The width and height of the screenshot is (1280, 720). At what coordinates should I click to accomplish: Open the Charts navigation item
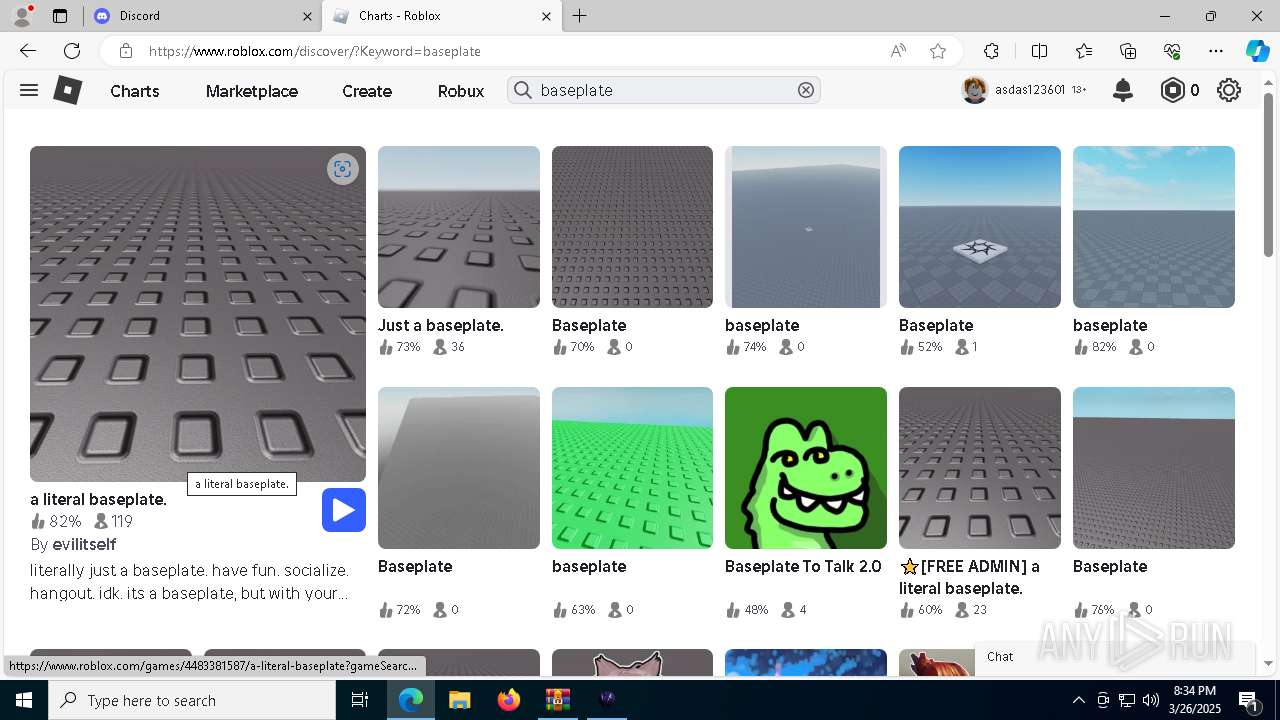[x=135, y=91]
